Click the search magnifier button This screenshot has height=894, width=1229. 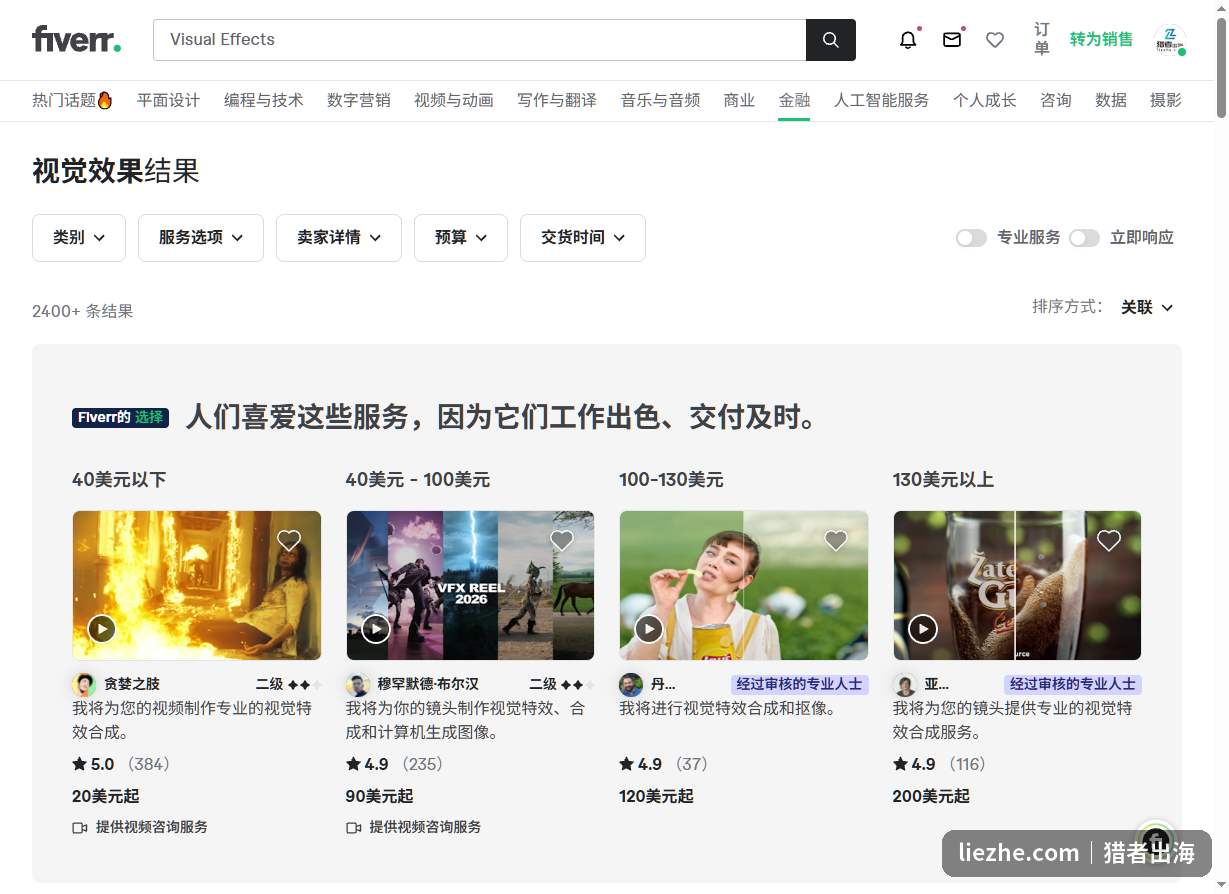pyautogui.click(x=831, y=40)
